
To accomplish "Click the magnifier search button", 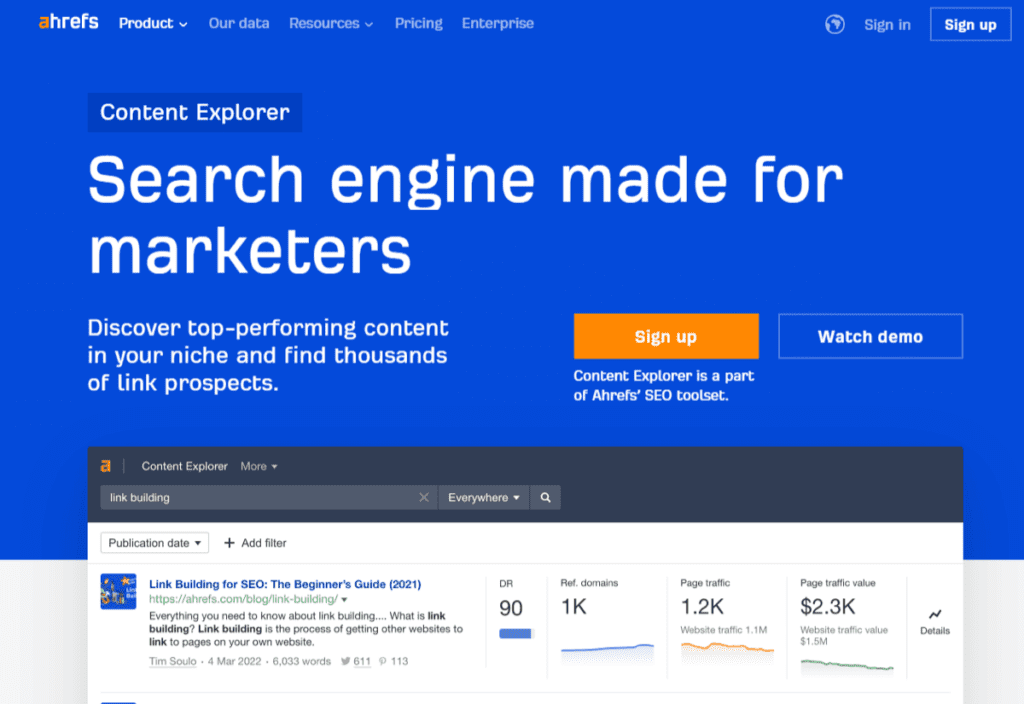I will [x=545, y=498].
